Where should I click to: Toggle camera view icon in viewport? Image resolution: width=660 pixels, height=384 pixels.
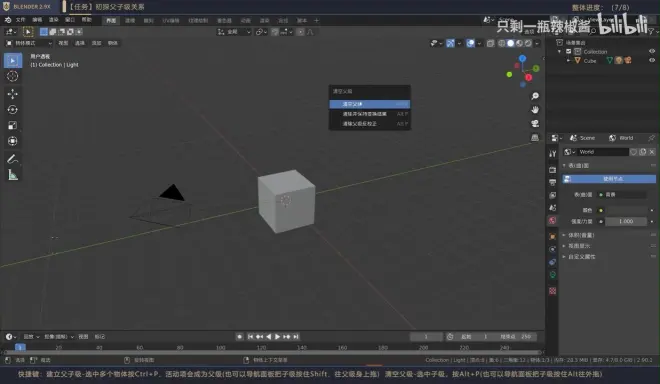(535, 123)
